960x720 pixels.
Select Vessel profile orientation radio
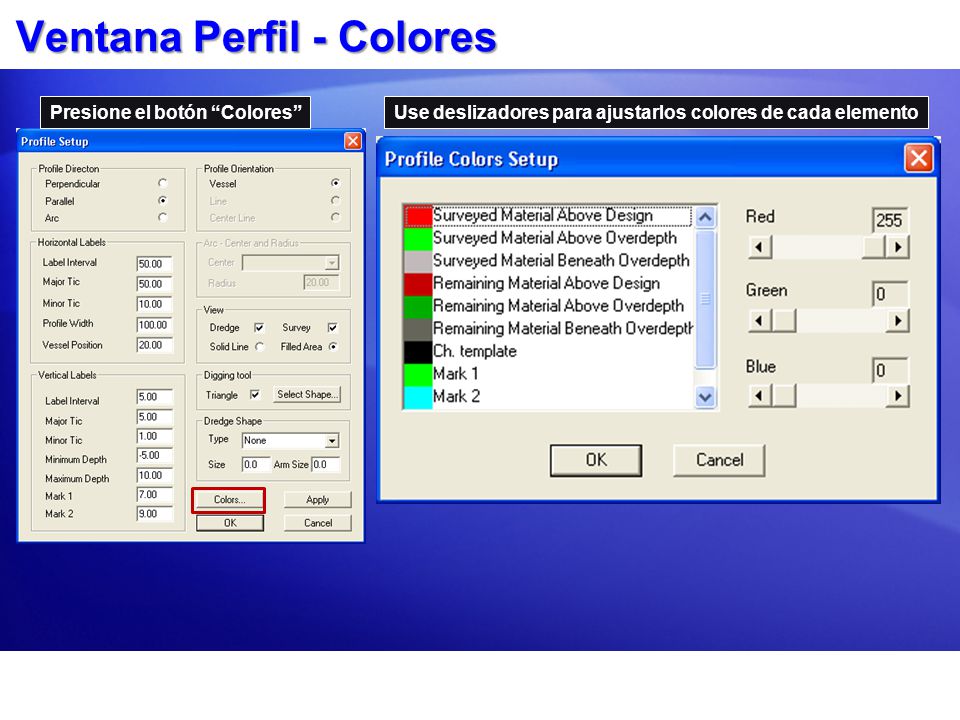click(x=335, y=183)
